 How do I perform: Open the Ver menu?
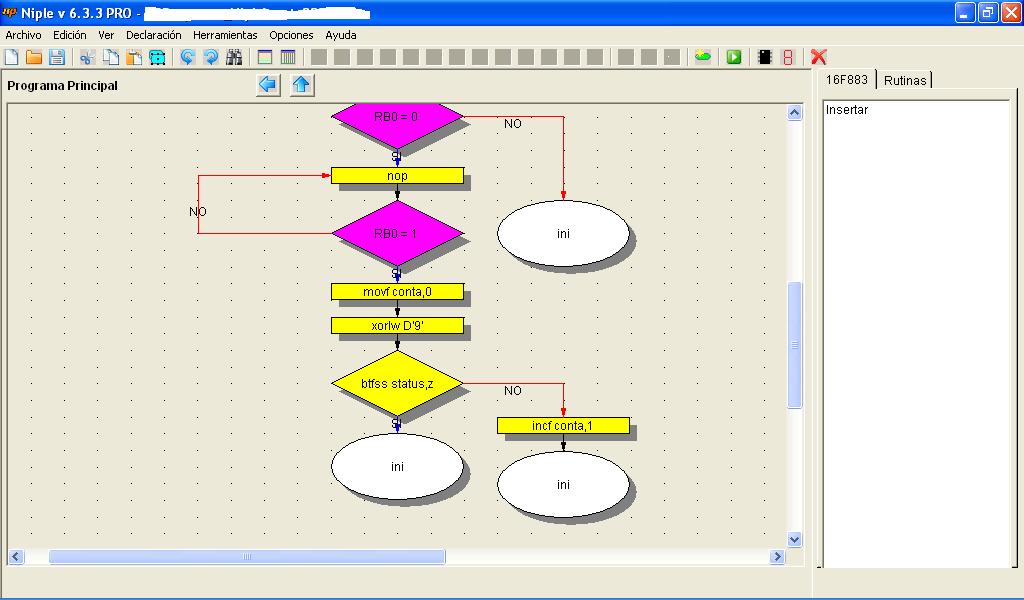coord(106,35)
